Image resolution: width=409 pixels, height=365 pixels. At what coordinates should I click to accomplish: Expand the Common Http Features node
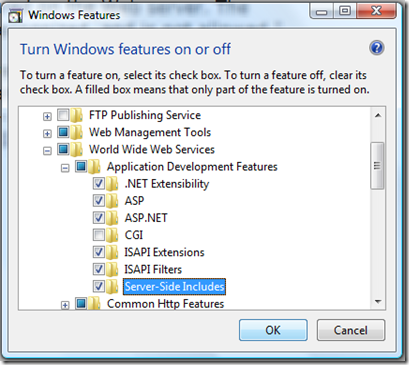click(x=65, y=305)
